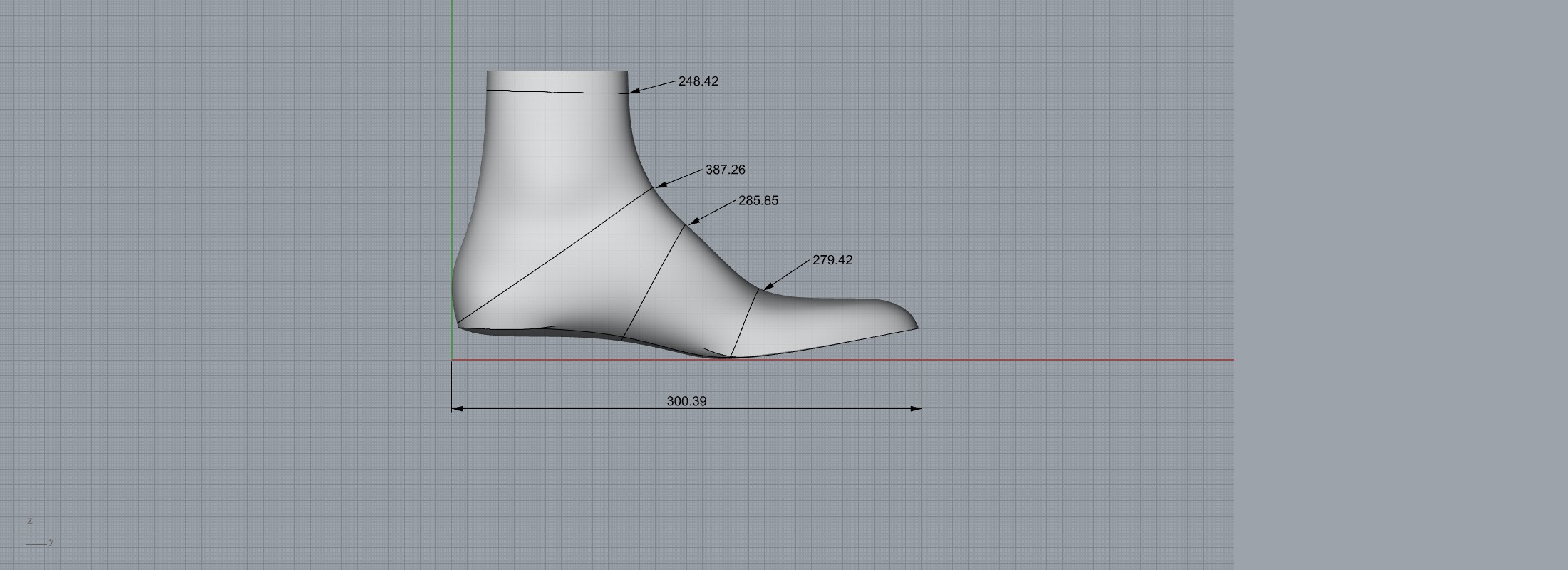Screen dimensions: 1568x570
Task: Click the pointed toe tip of the last
Action: point(917,328)
